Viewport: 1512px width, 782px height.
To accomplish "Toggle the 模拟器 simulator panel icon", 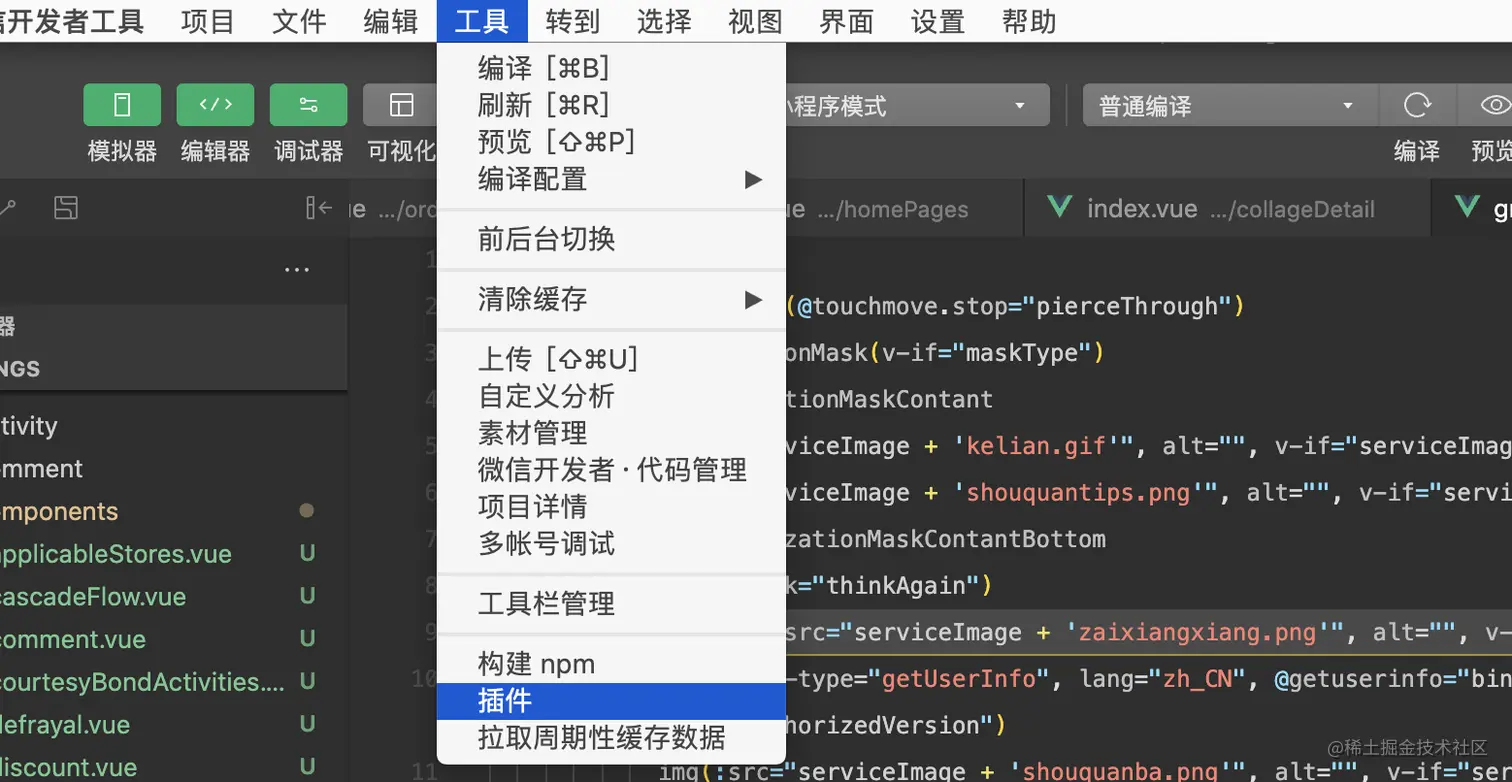I will (x=122, y=105).
